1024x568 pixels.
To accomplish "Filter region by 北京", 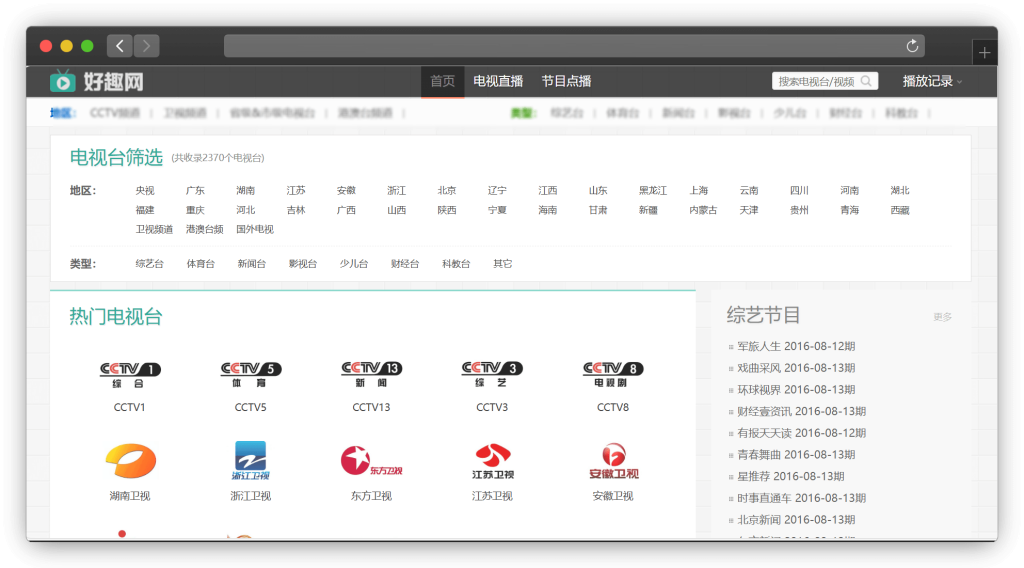I will point(447,191).
